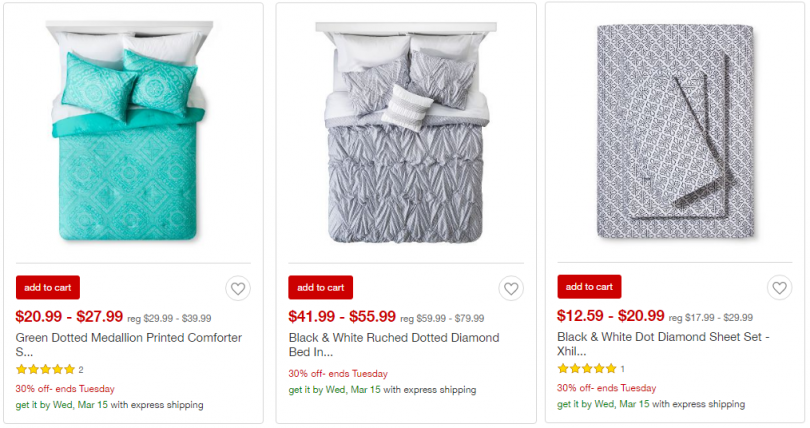
Task: Click star rating on Green Medallion Comforter
Action: [45, 370]
